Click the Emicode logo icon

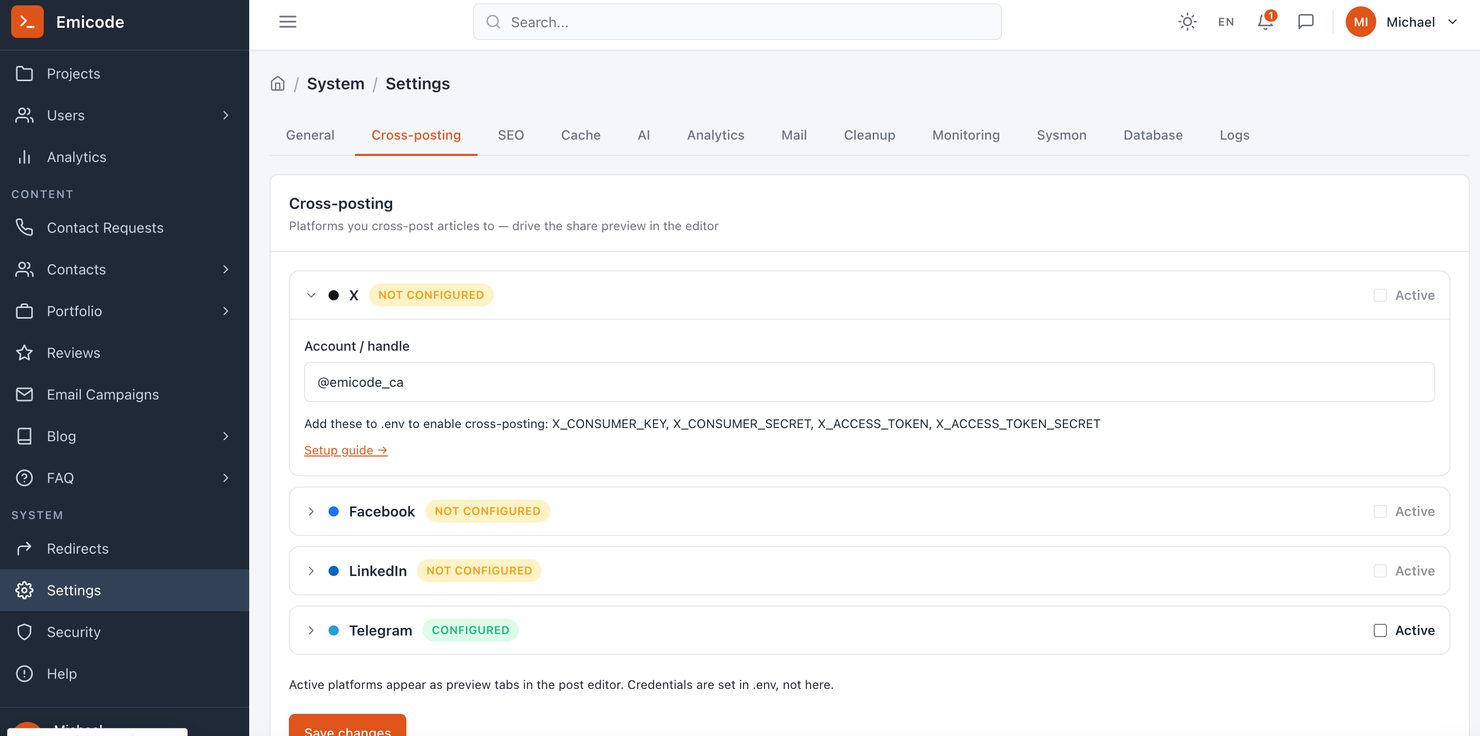click(27, 22)
